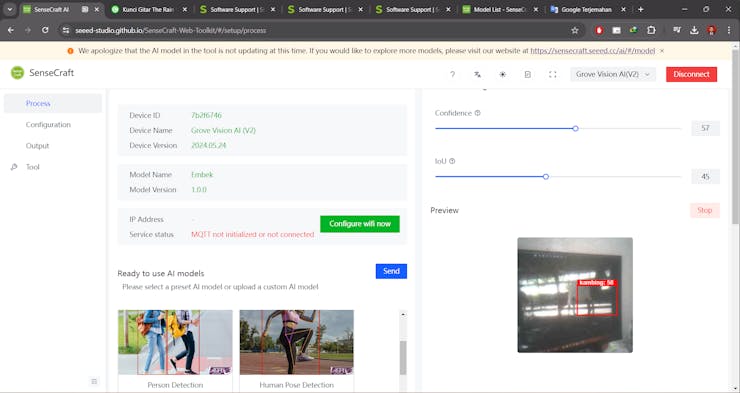The width and height of the screenshot is (740, 393).
Task: Open browser downloads
Action: (694, 30)
